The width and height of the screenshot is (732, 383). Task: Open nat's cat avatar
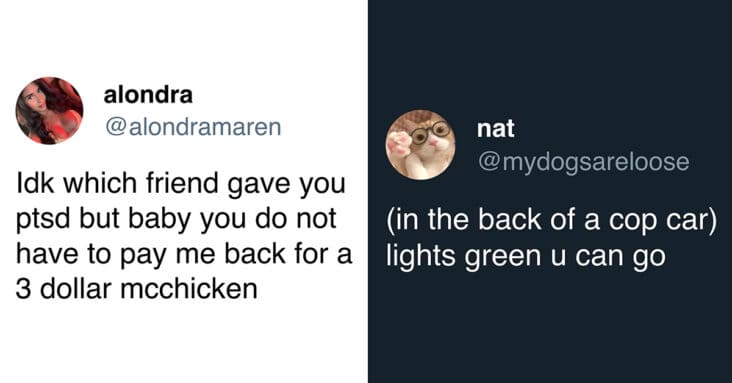pos(421,145)
